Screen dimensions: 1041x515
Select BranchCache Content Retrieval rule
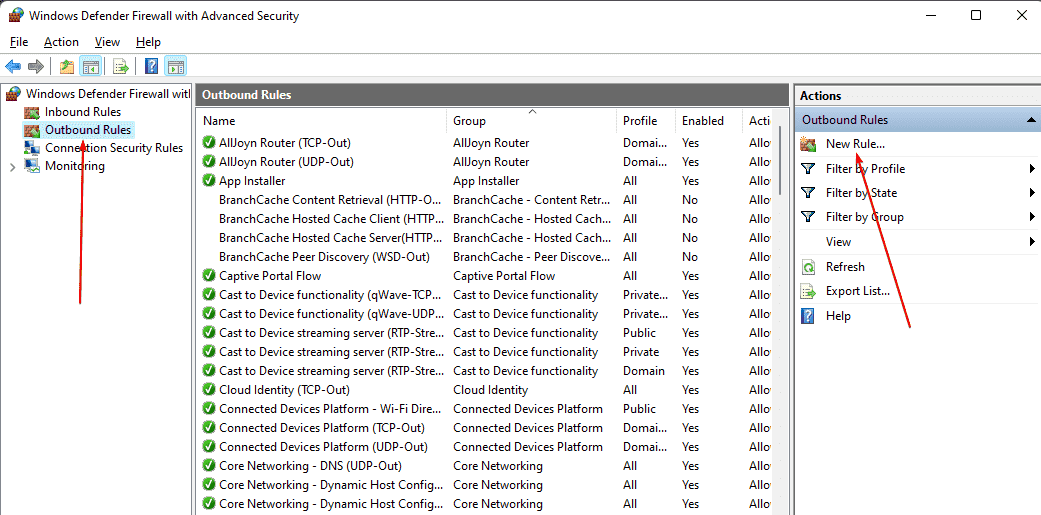click(330, 200)
